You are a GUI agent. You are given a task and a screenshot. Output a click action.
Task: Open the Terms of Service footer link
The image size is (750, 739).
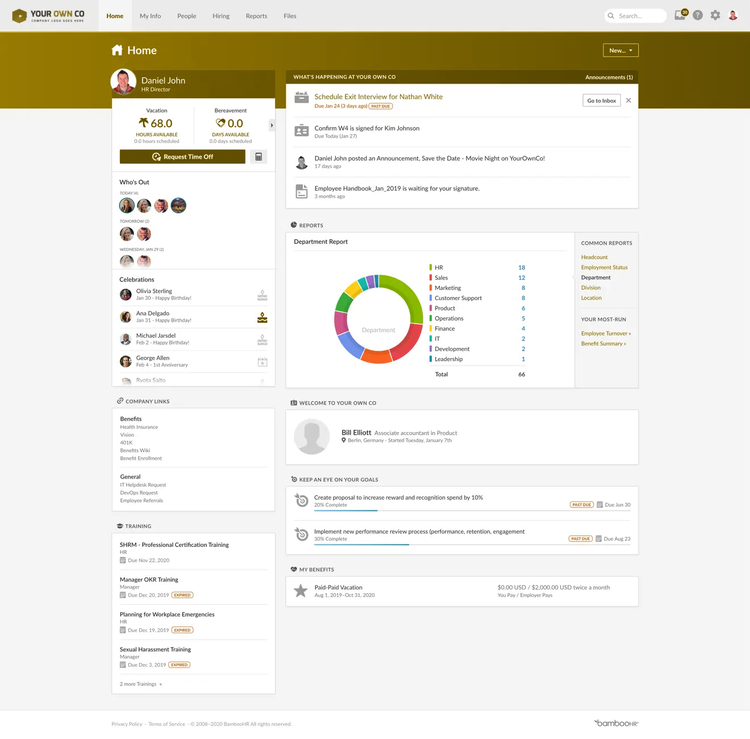pos(166,724)
